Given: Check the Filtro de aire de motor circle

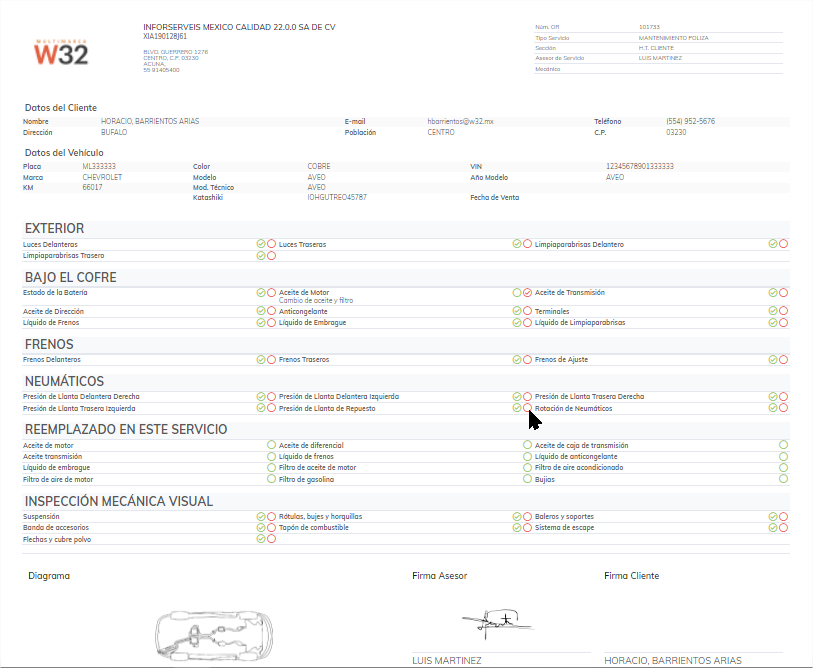Looking at the screenshot, I should (x=271, y=479).
